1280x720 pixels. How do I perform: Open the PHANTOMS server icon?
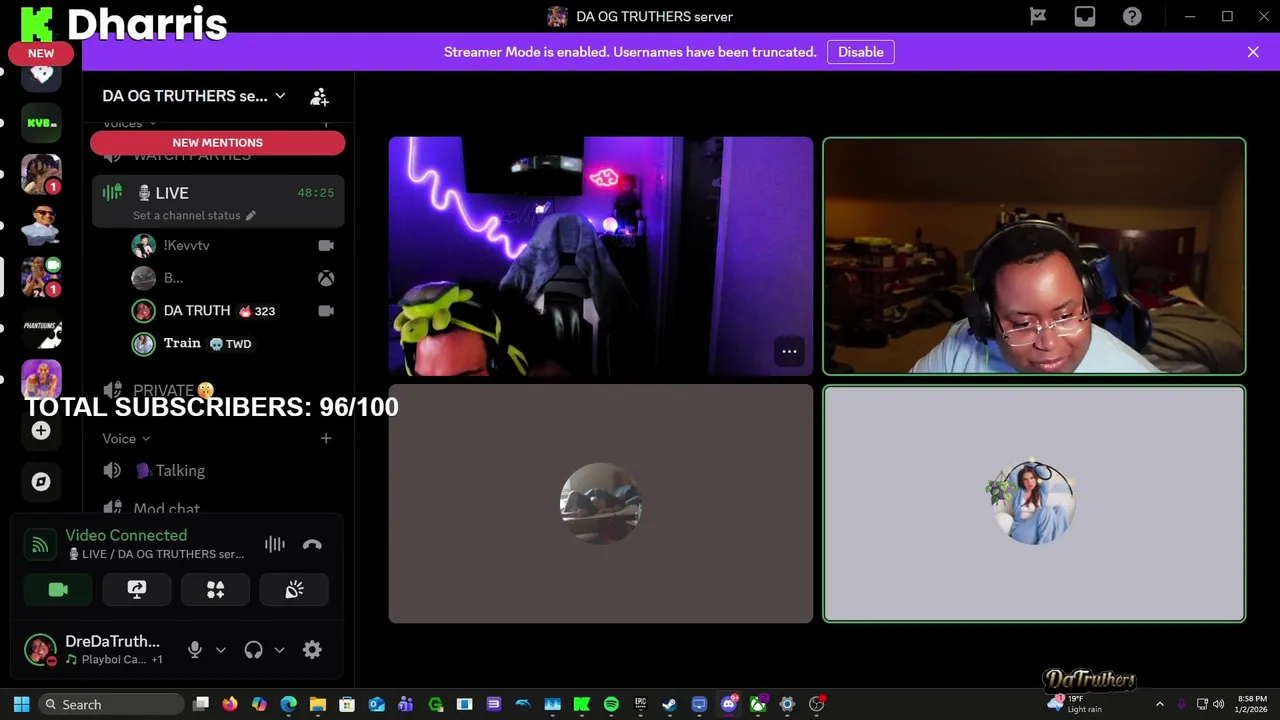point(41,327)
